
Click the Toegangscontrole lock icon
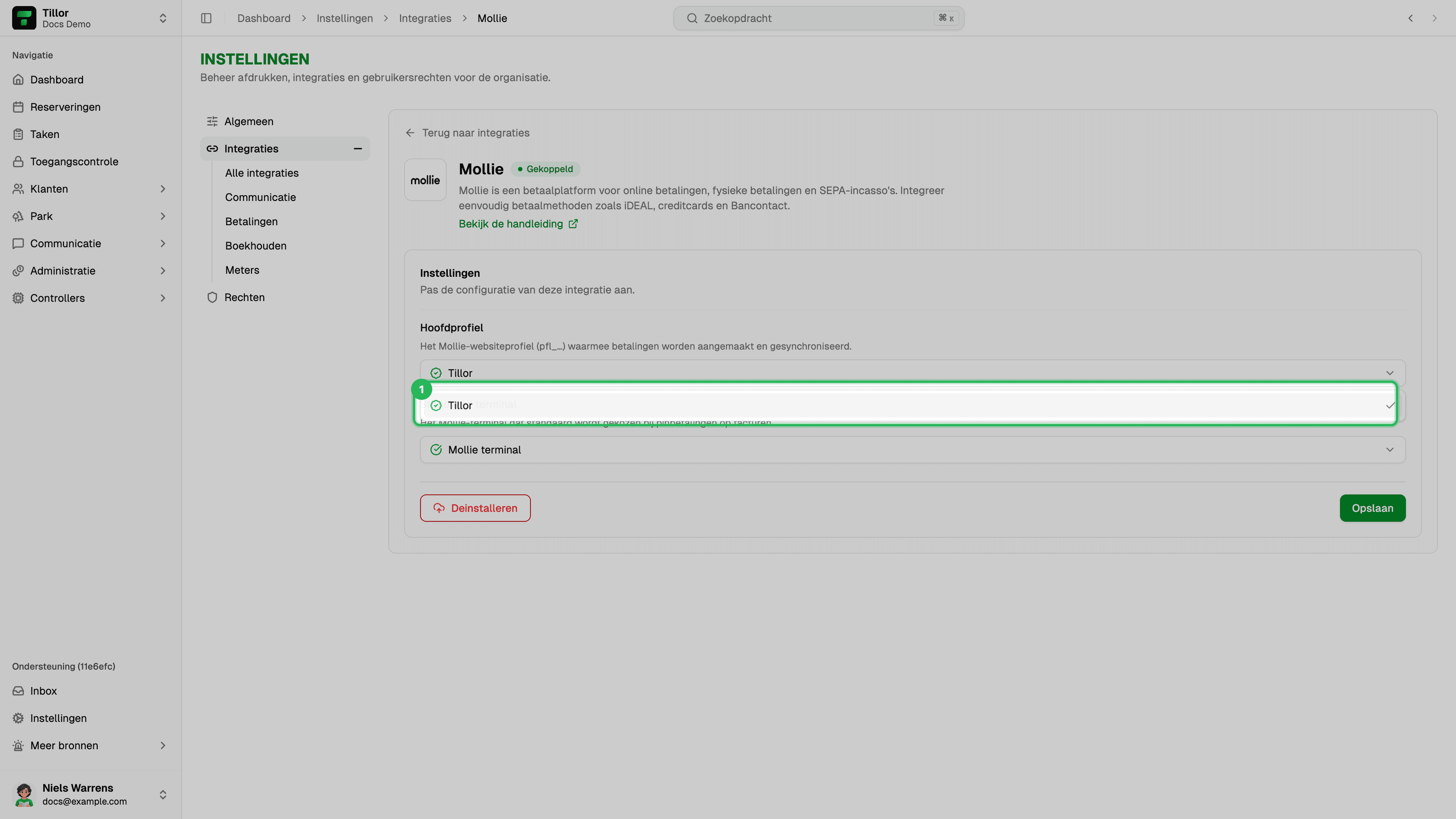pyautogui.click(x=18, y=162)
